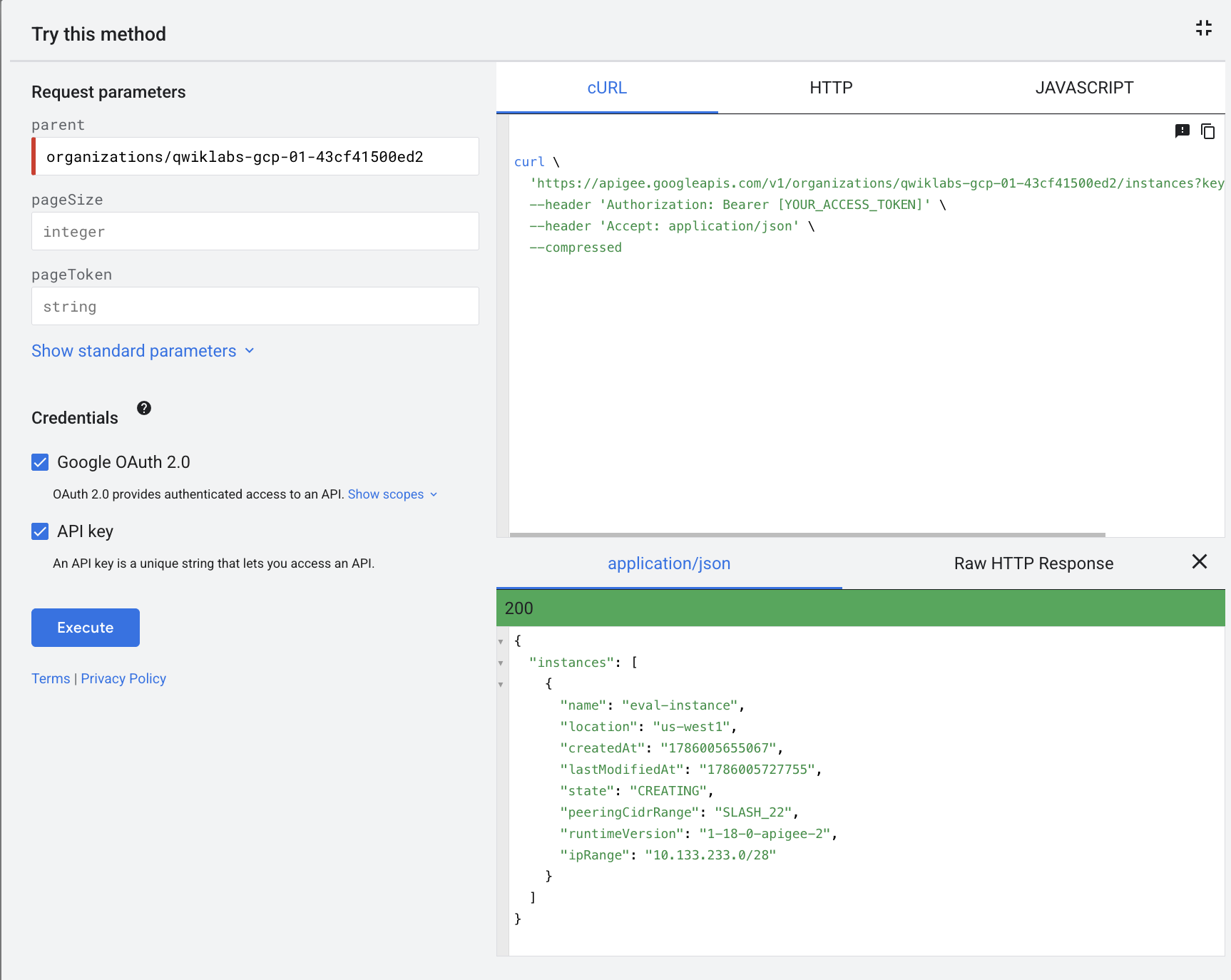Close the response panel
Viewport: 1231px width, 980px height.
pos(1200,562)
